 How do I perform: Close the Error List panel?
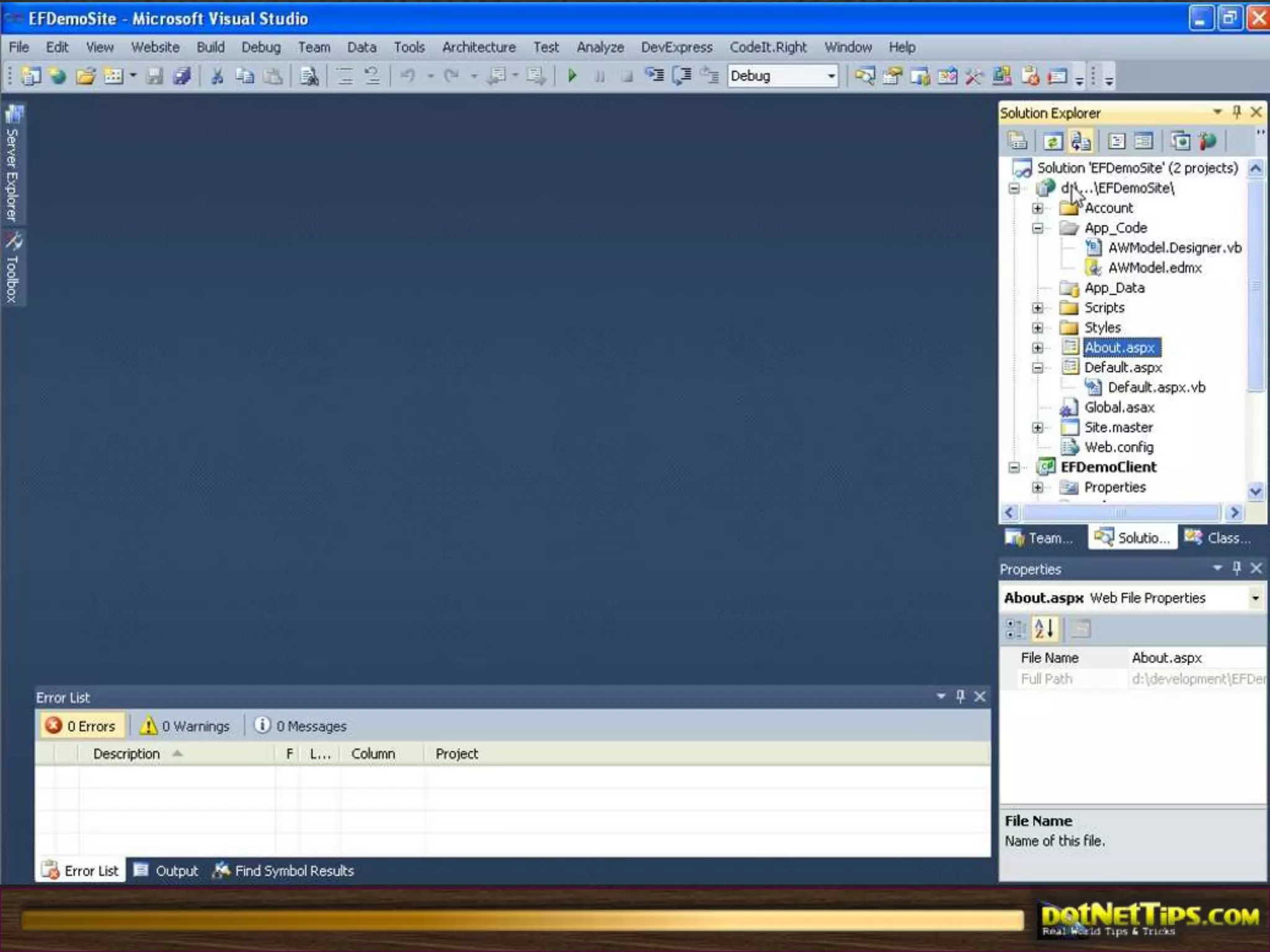click(980, 697)
